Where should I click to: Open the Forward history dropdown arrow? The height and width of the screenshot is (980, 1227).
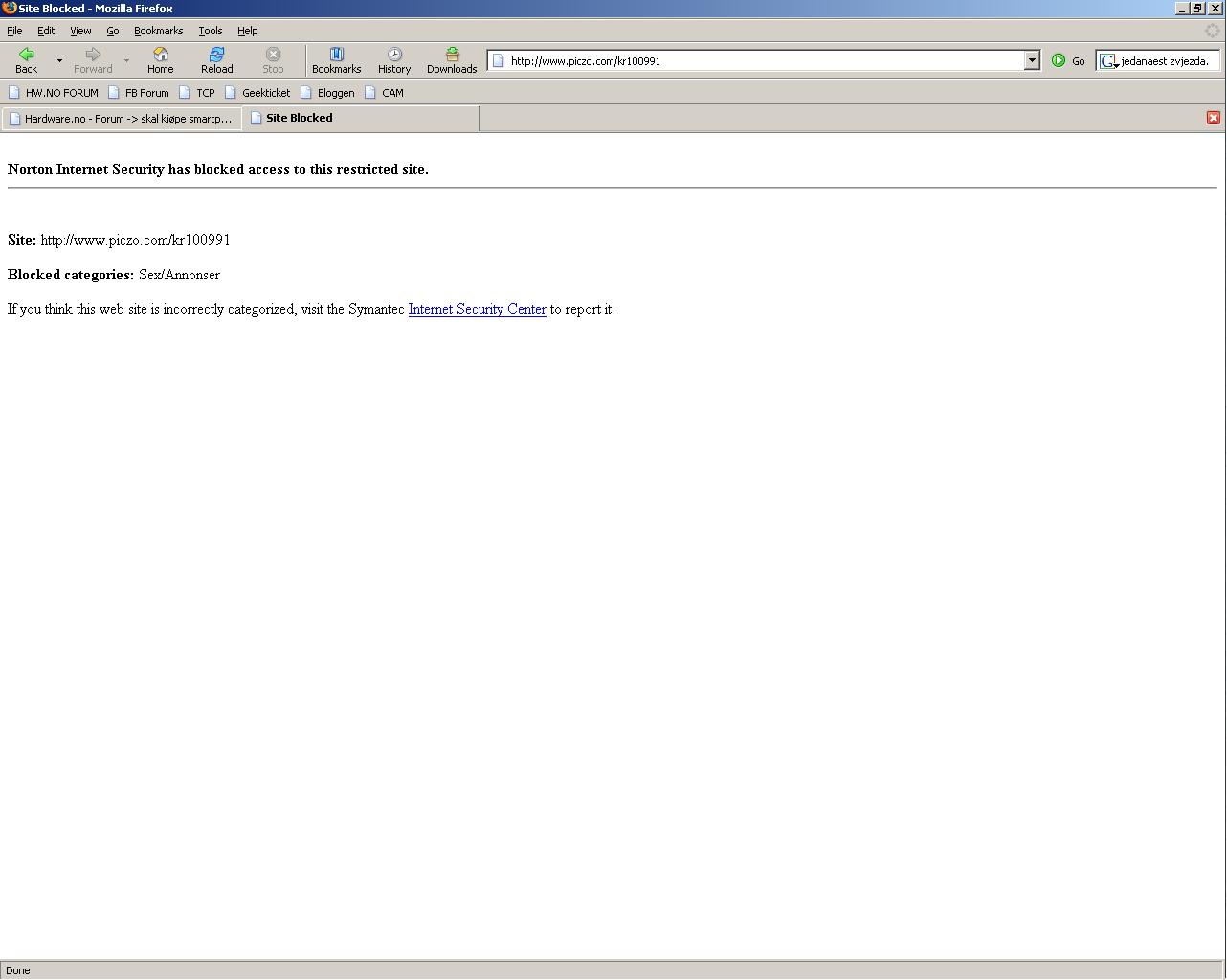[x=126, y=60]
